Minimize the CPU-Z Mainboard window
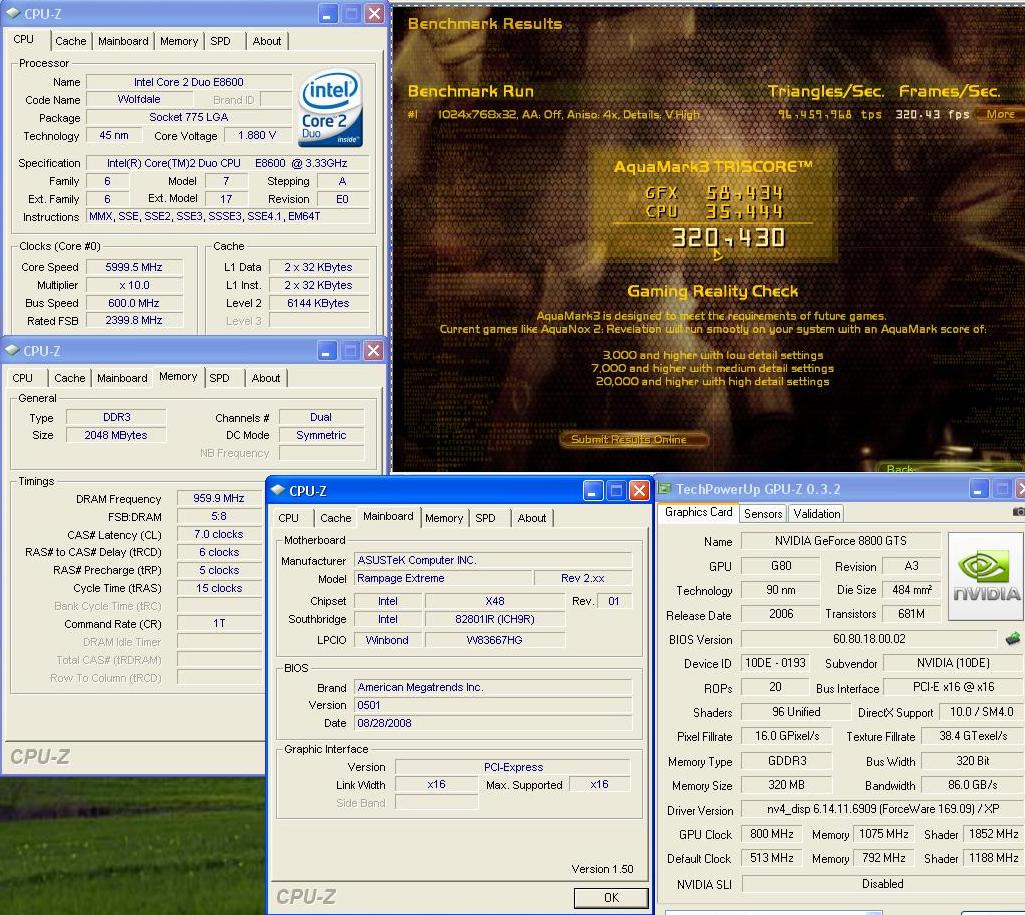 (x=593, y=490)
